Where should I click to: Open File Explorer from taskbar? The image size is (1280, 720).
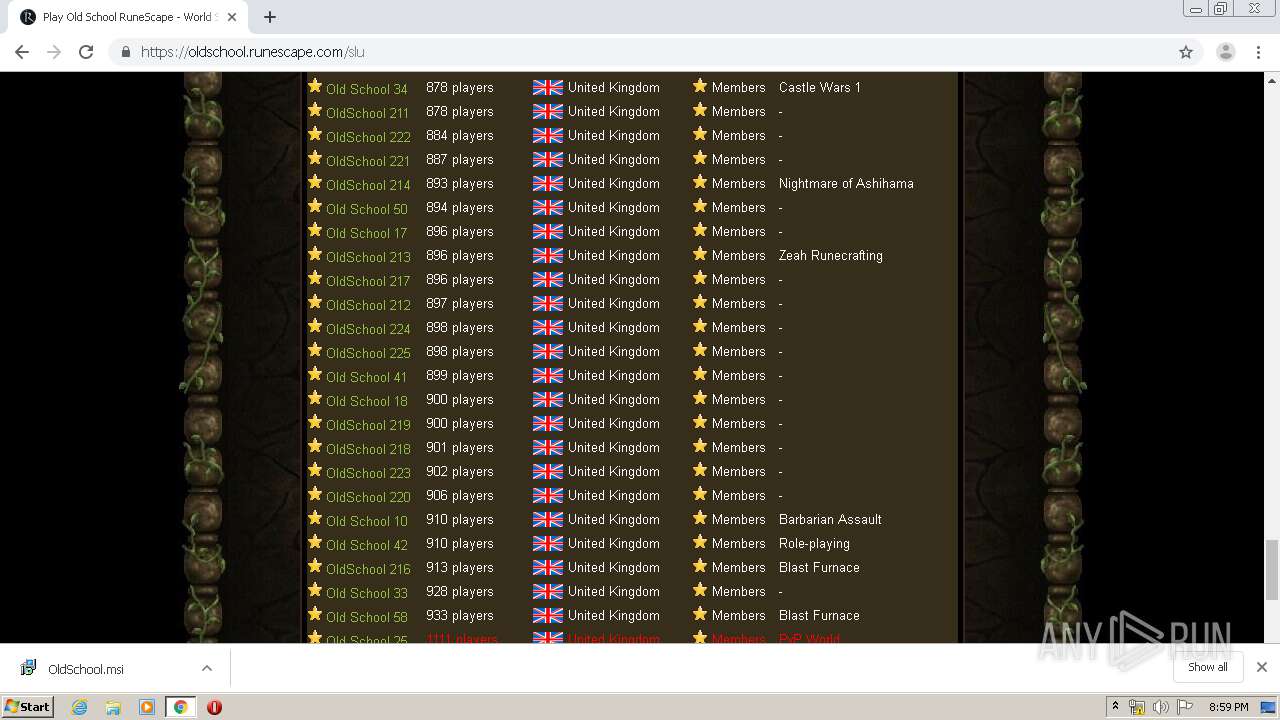pyautogui.click(x=113, y=707)
